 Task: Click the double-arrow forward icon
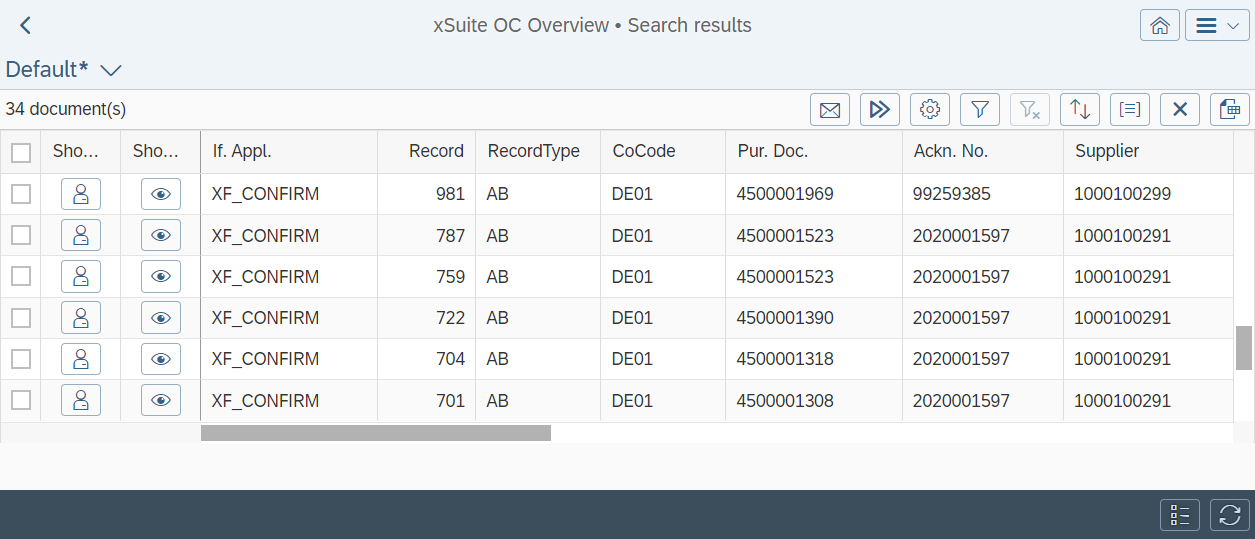click(880, 110)
